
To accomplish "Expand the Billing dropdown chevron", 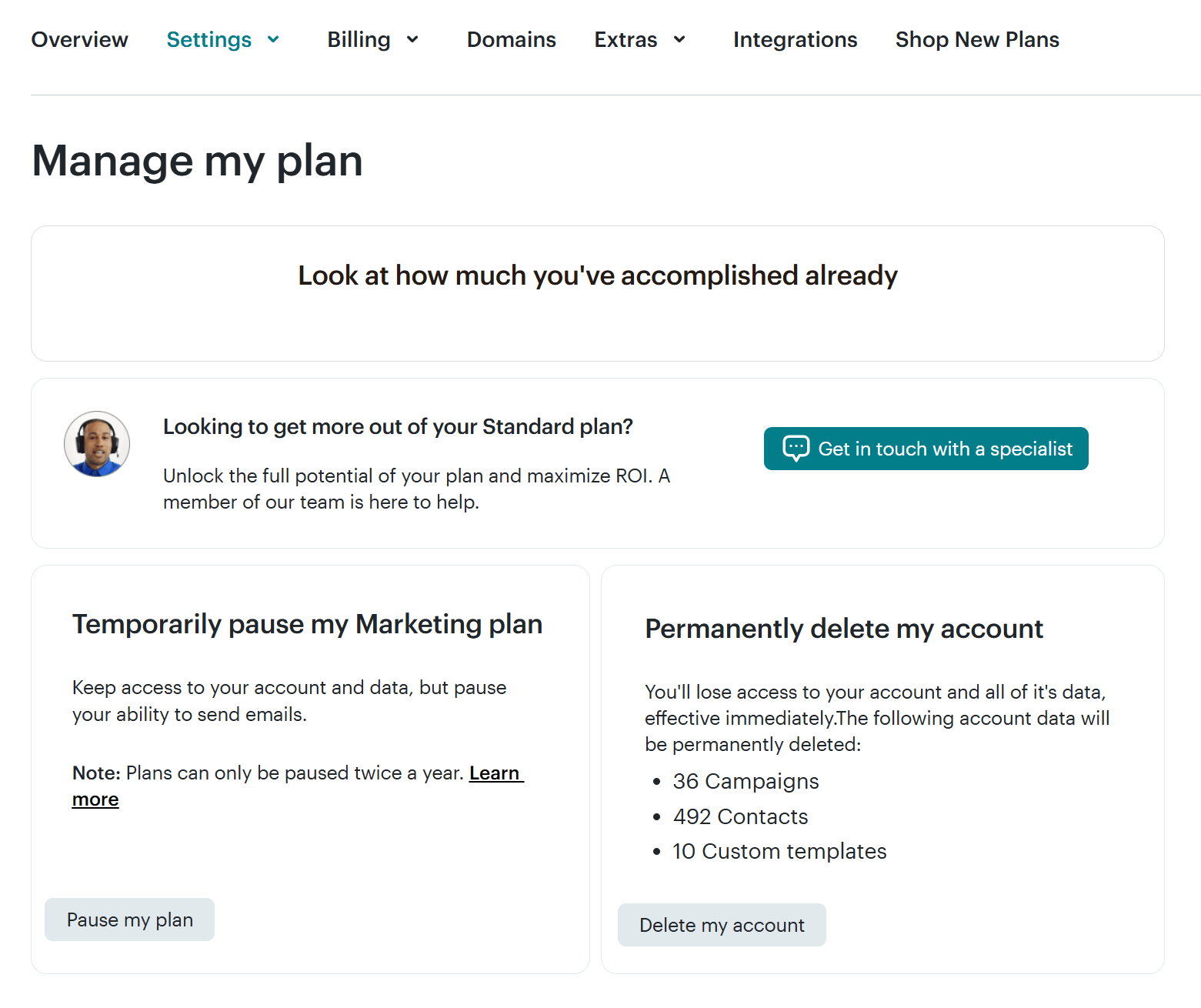I will click(x=412, y=40).
